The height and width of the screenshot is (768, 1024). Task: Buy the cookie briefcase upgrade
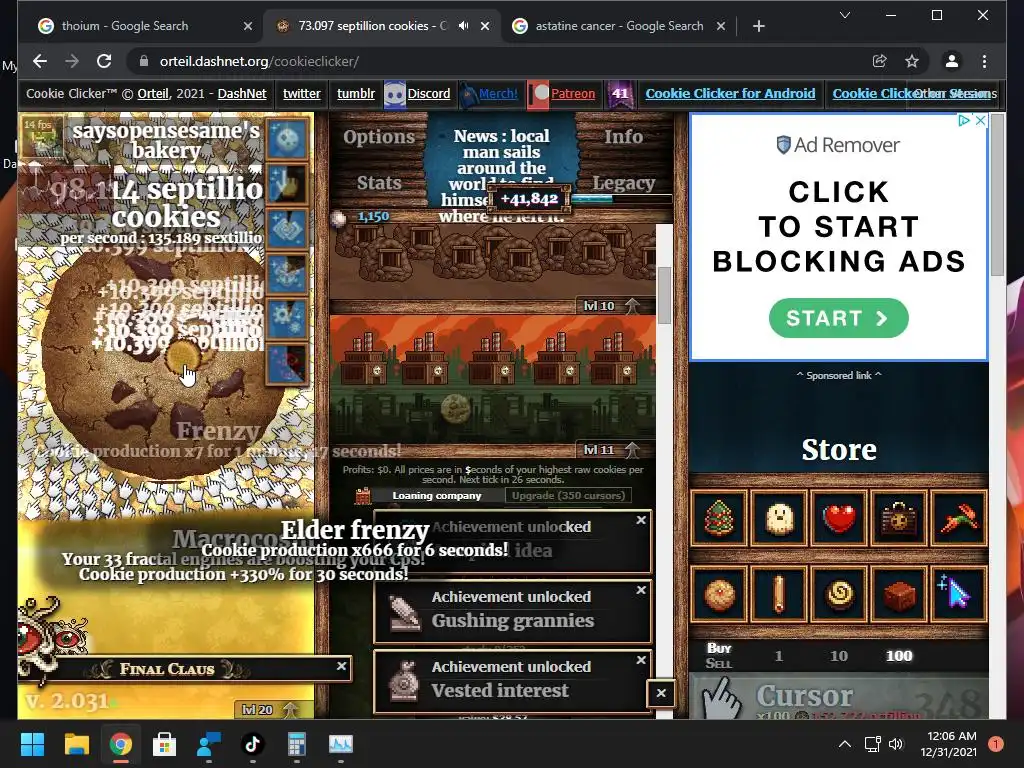(899, 518)
